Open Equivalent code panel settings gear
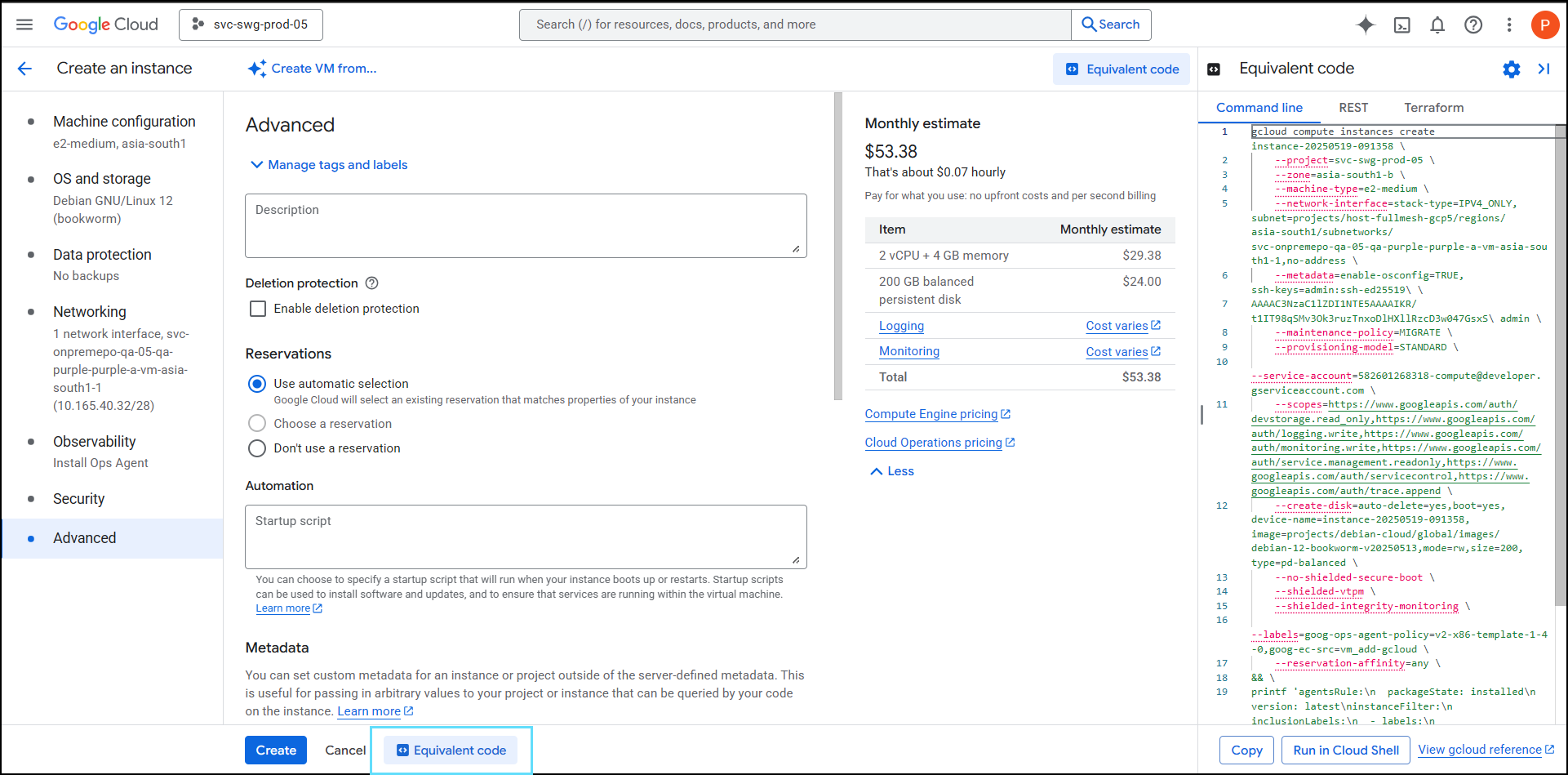1568x775 pixels. pyautogui.click(x=1511, y=69)
